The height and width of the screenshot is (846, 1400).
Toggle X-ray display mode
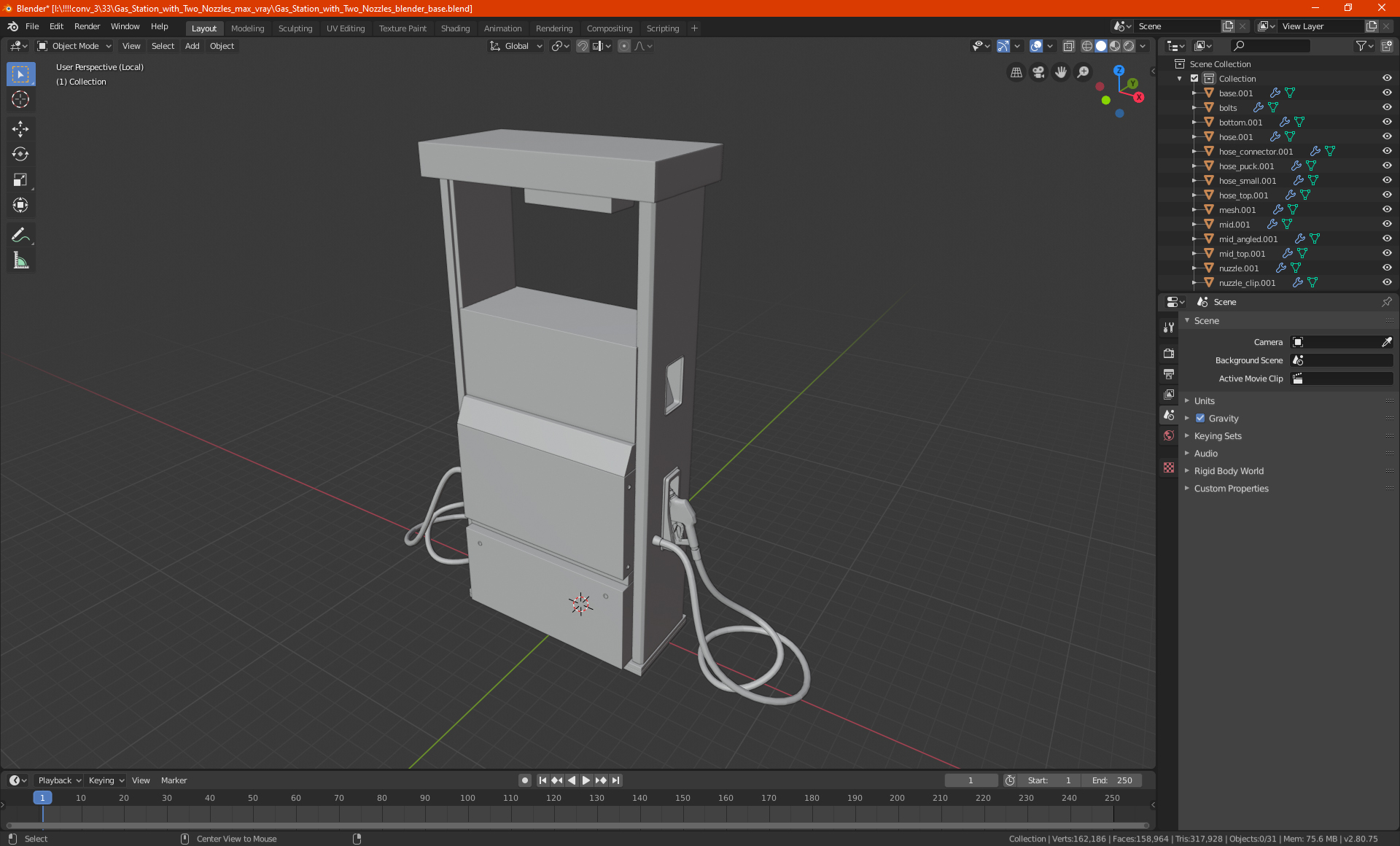pyautogui.click(x=1068, y=46)
